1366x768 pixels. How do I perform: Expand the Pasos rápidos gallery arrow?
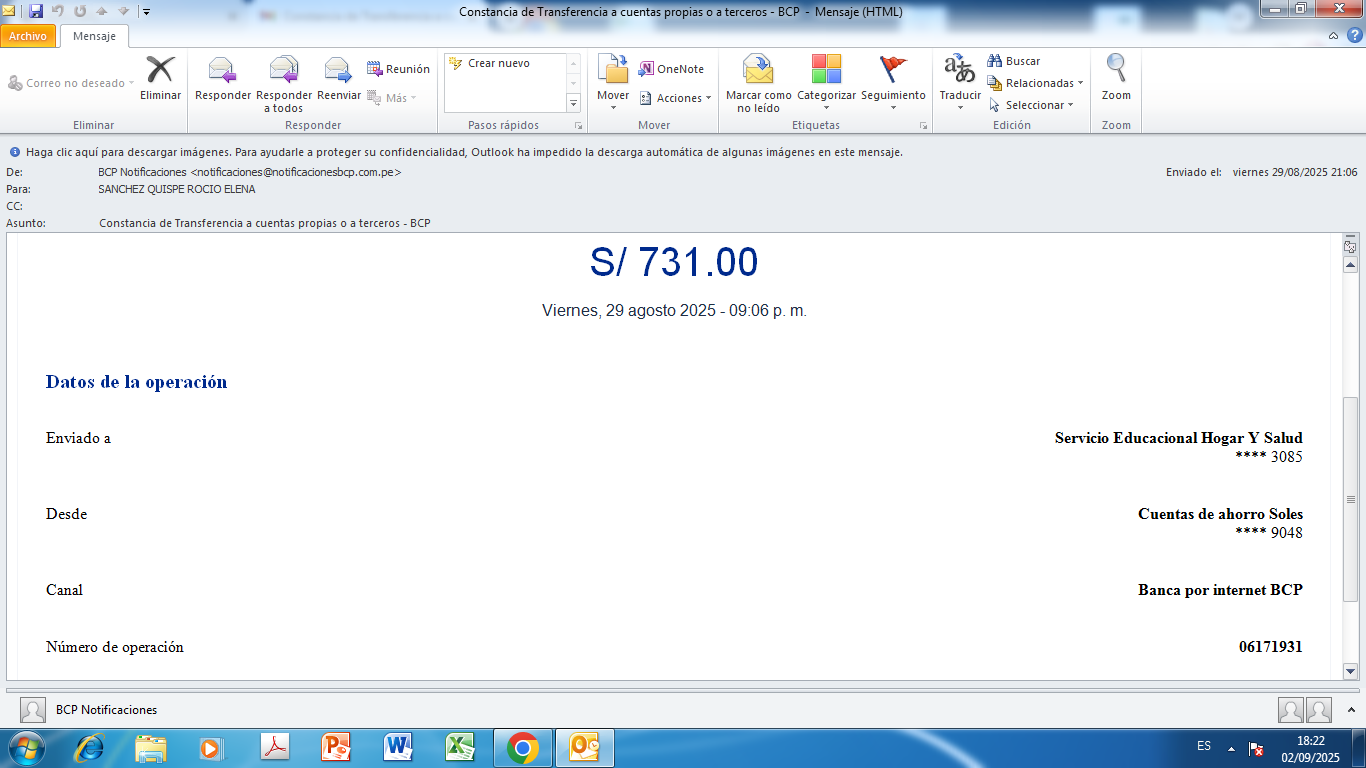(x=573, y=103)
